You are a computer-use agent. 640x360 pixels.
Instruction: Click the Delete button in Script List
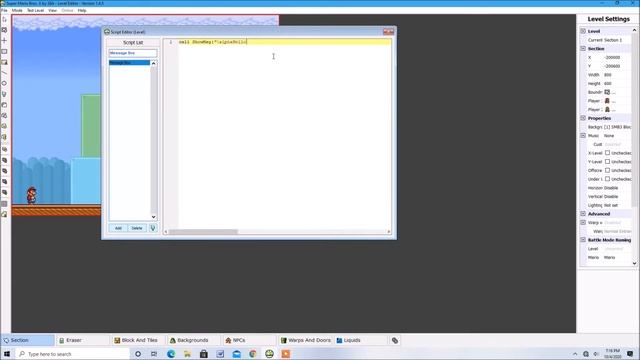click(137, 228)
